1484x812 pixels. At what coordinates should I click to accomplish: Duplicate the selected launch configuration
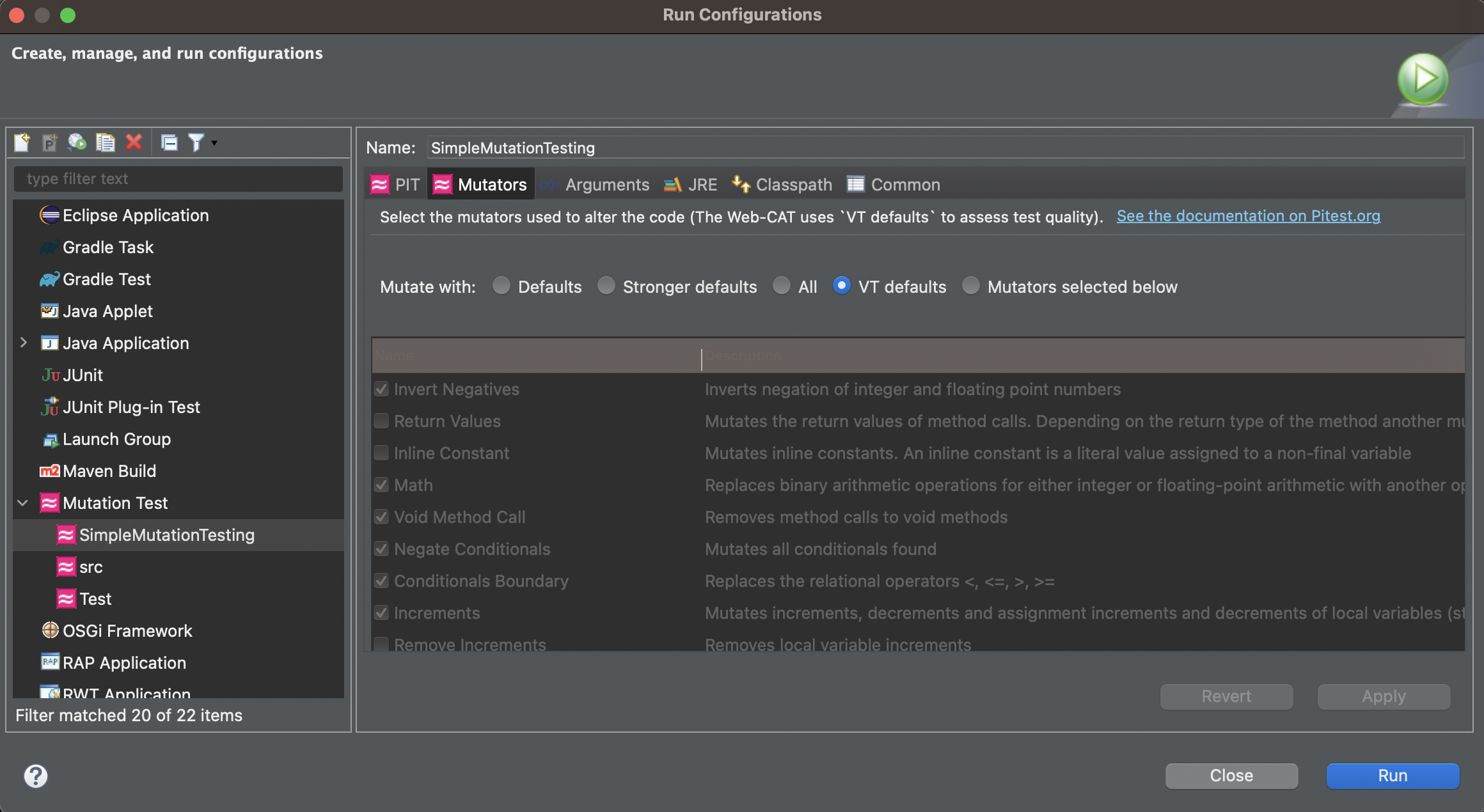pyautogui.click(x=105, y=142)
